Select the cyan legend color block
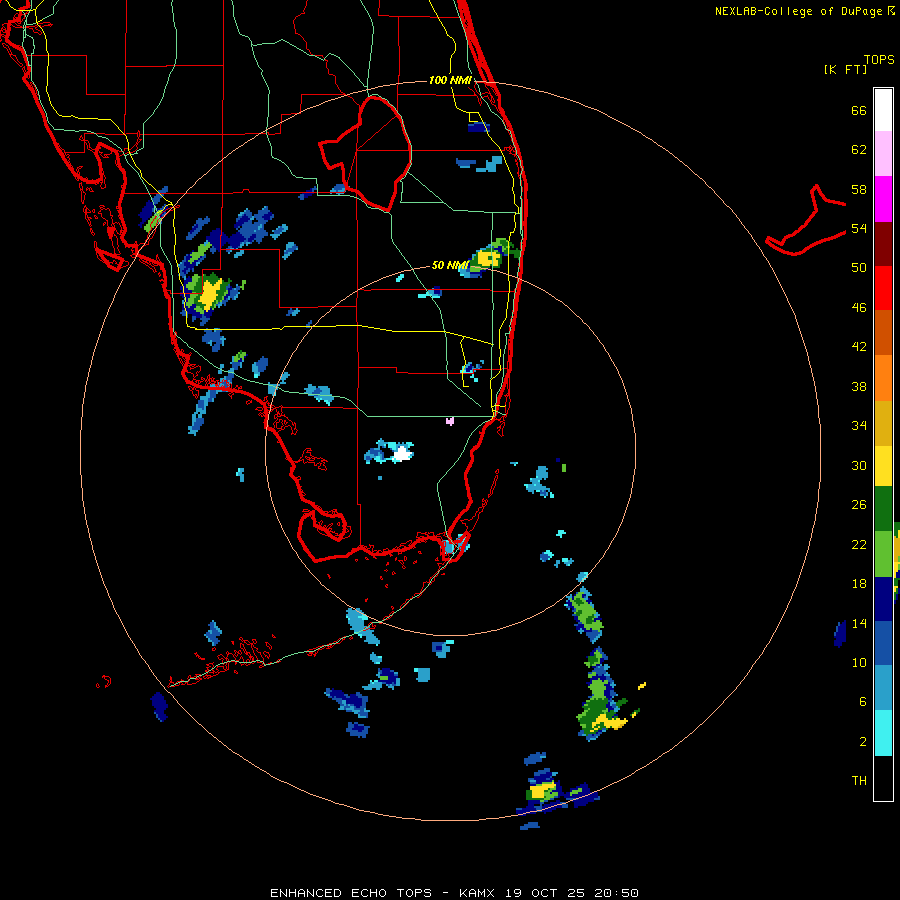Image resolution: width=900 pixels, height=900 pixels. pyautogui.click(x=883, y=733)
